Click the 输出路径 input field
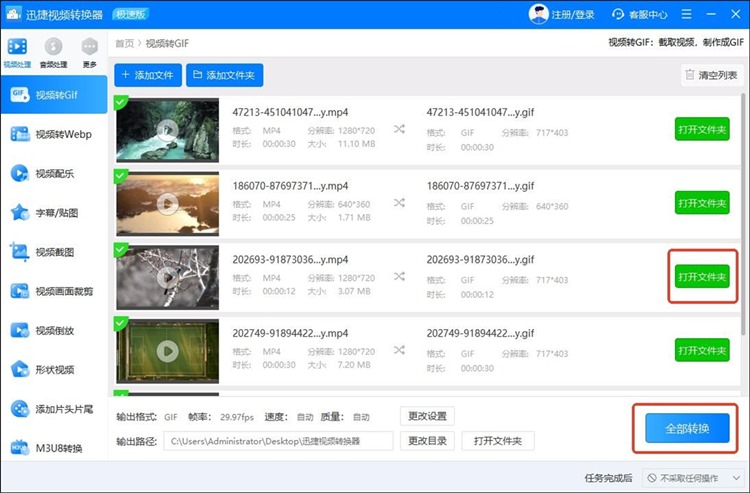750x493 pixels. click(278, 441)
